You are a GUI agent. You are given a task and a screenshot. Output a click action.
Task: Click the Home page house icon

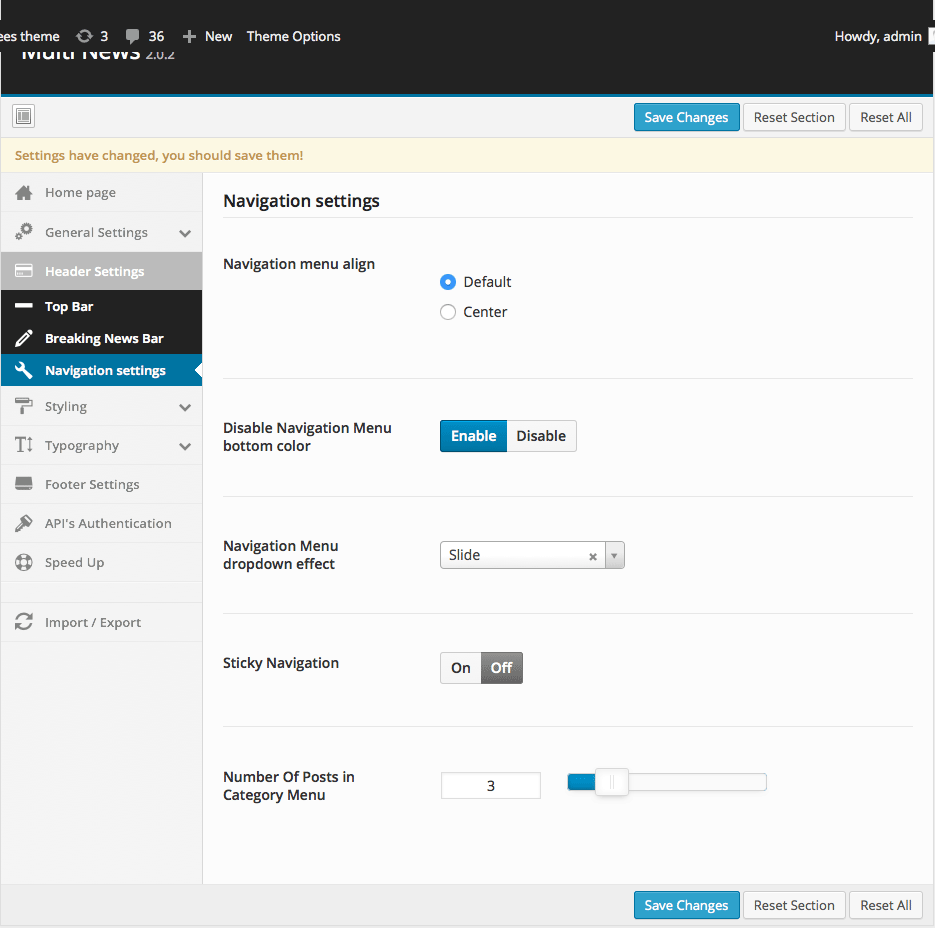[x=24, y=193]
